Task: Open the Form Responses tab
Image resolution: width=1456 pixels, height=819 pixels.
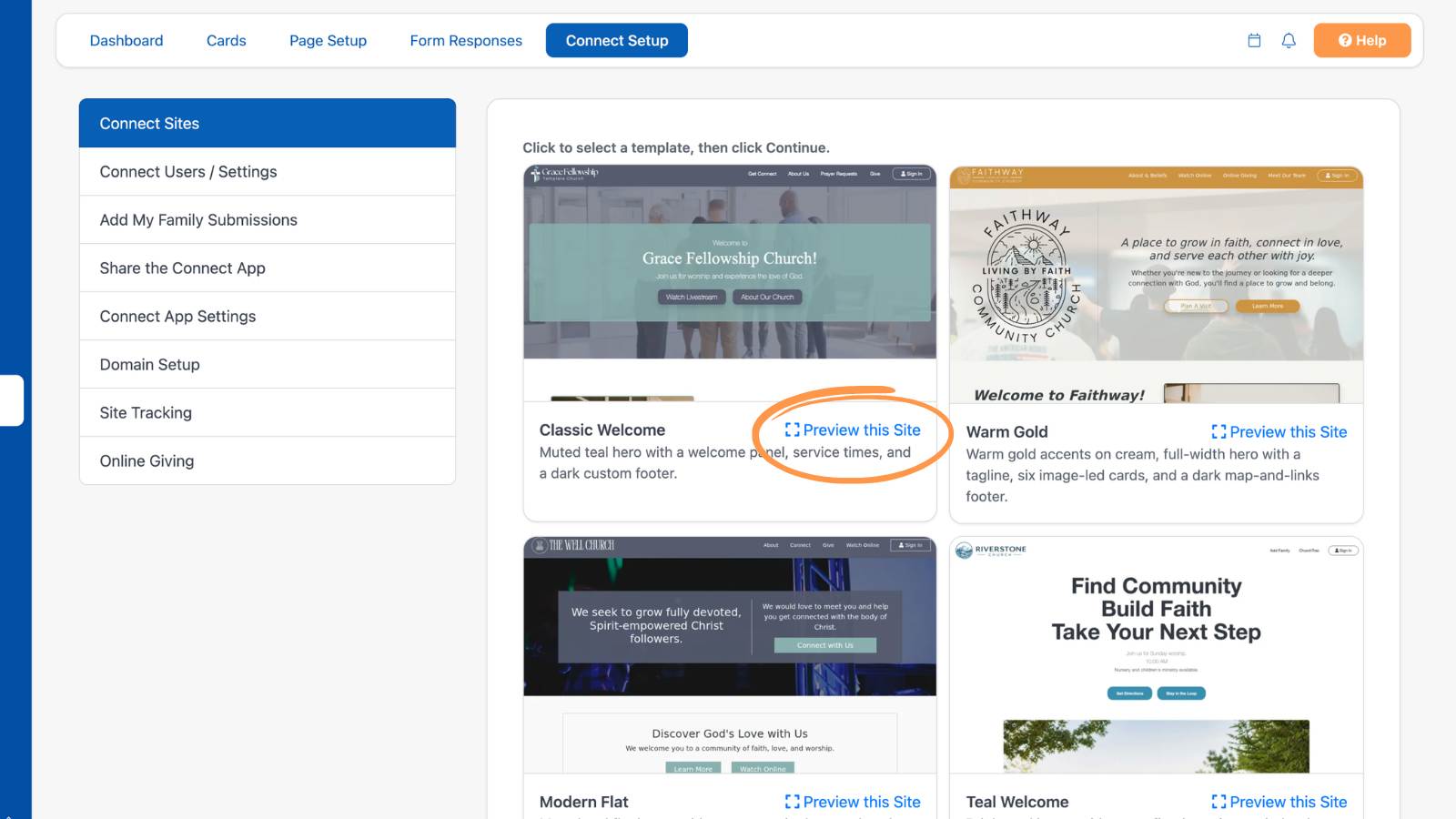Action: [466, 40]
